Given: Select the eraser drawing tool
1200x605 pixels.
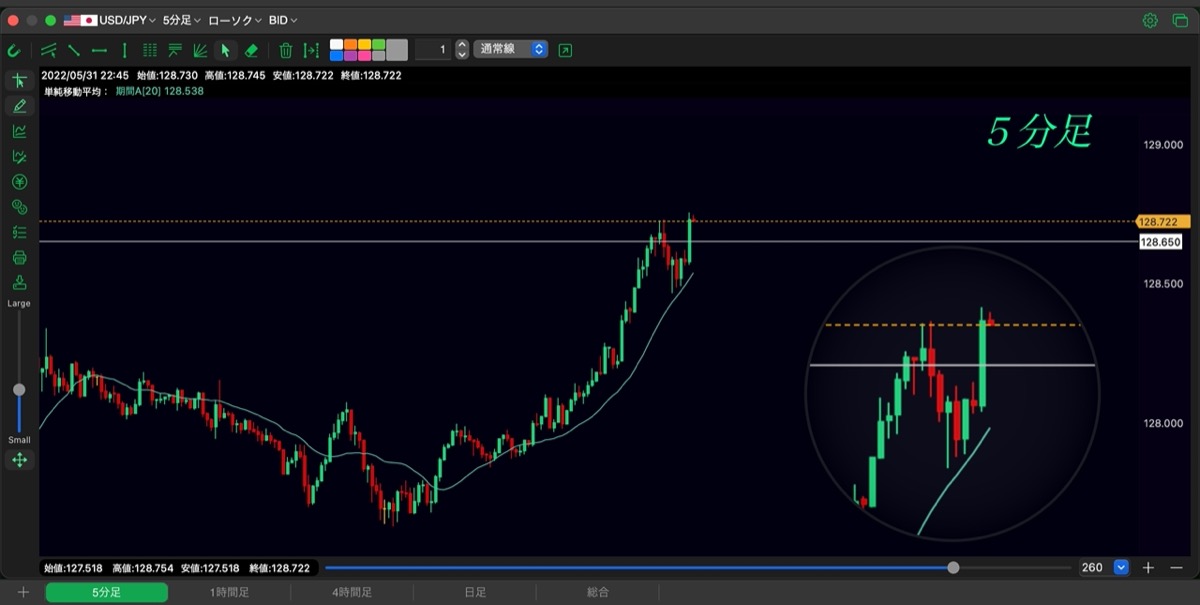Looking at the screenshot, I should click(x=252, y=50).
